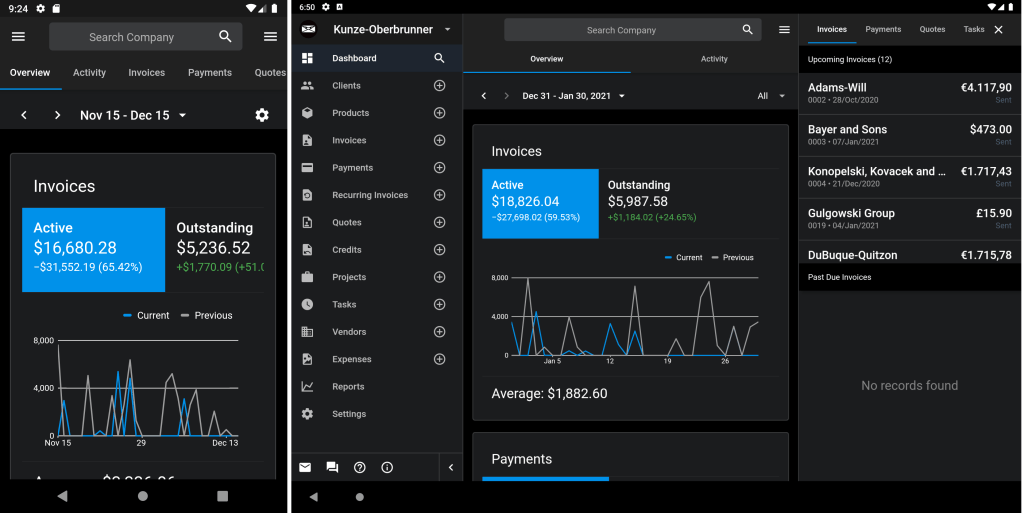
Task: Click the add icon next to Clients
Action: point(439,86)
